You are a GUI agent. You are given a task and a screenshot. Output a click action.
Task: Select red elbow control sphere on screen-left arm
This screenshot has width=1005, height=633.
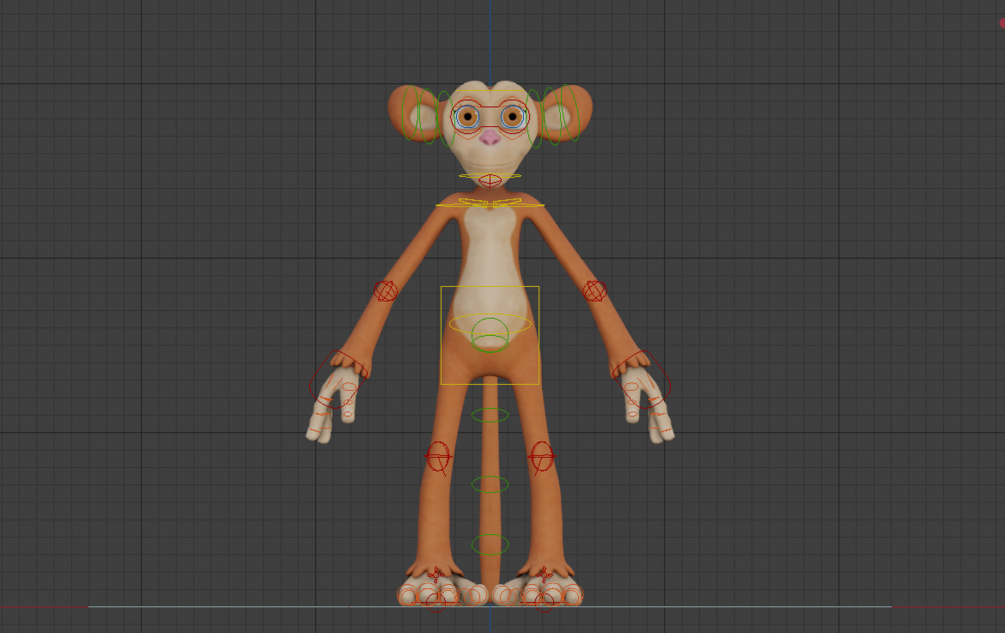pos(386,291)
